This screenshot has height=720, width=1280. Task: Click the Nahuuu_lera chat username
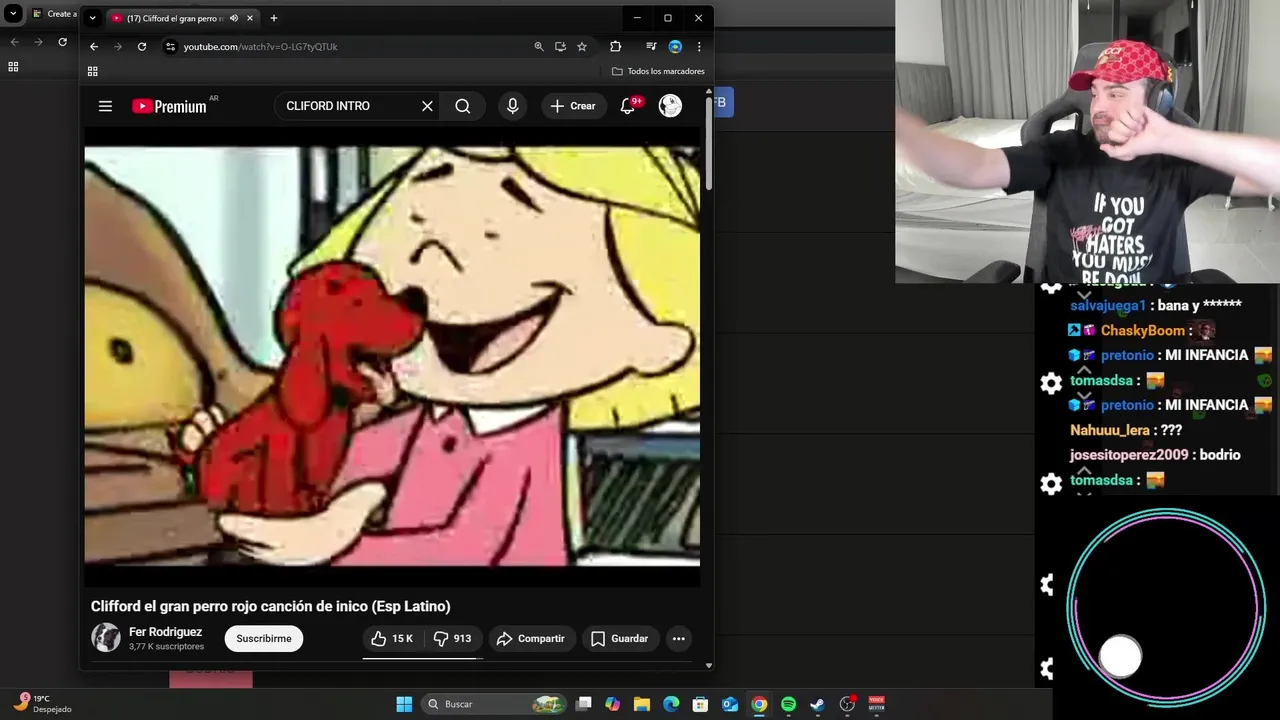click(x=1110, y=430)
